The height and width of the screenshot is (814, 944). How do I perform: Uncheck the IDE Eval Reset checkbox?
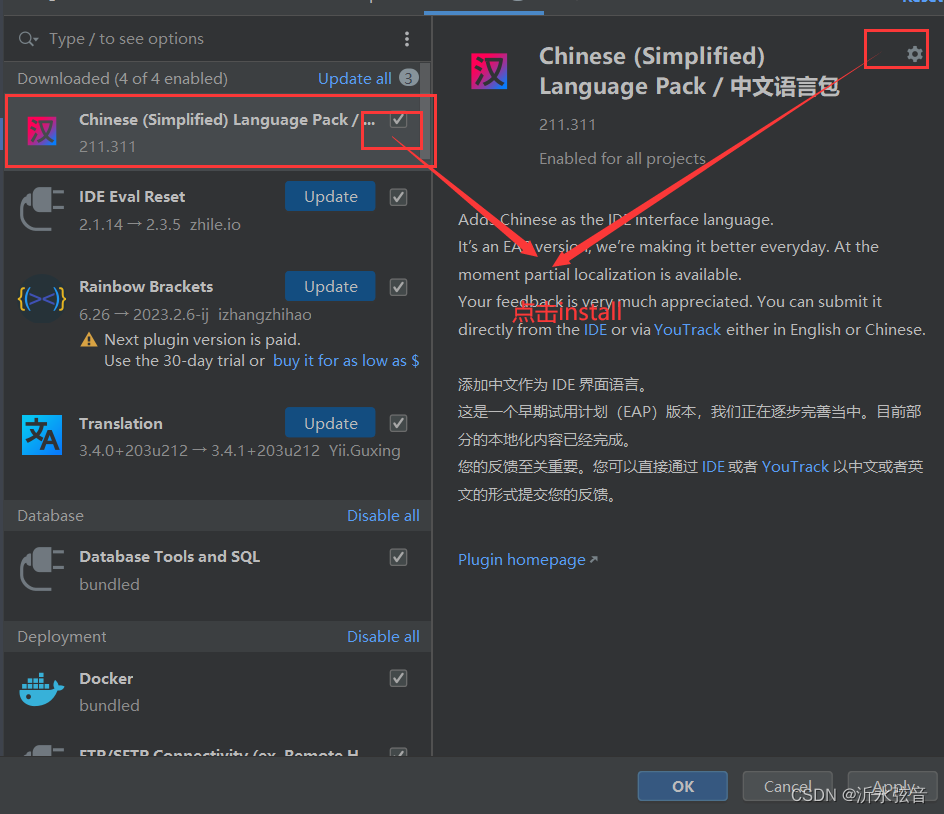[399, 197]
